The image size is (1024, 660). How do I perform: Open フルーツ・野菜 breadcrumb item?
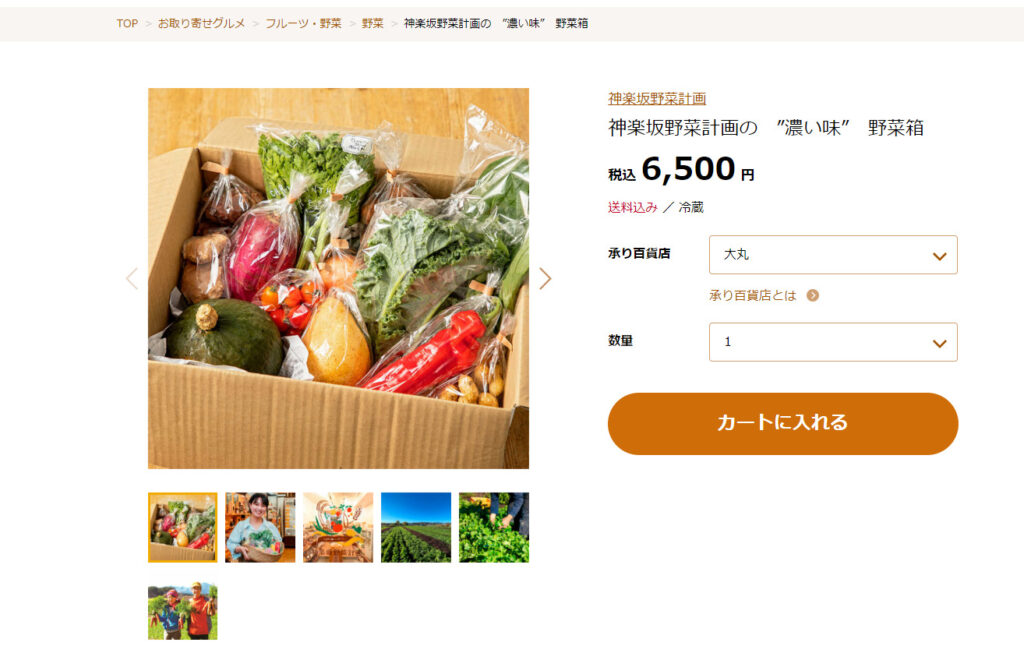pyautogui.click(x=303, y=24)
